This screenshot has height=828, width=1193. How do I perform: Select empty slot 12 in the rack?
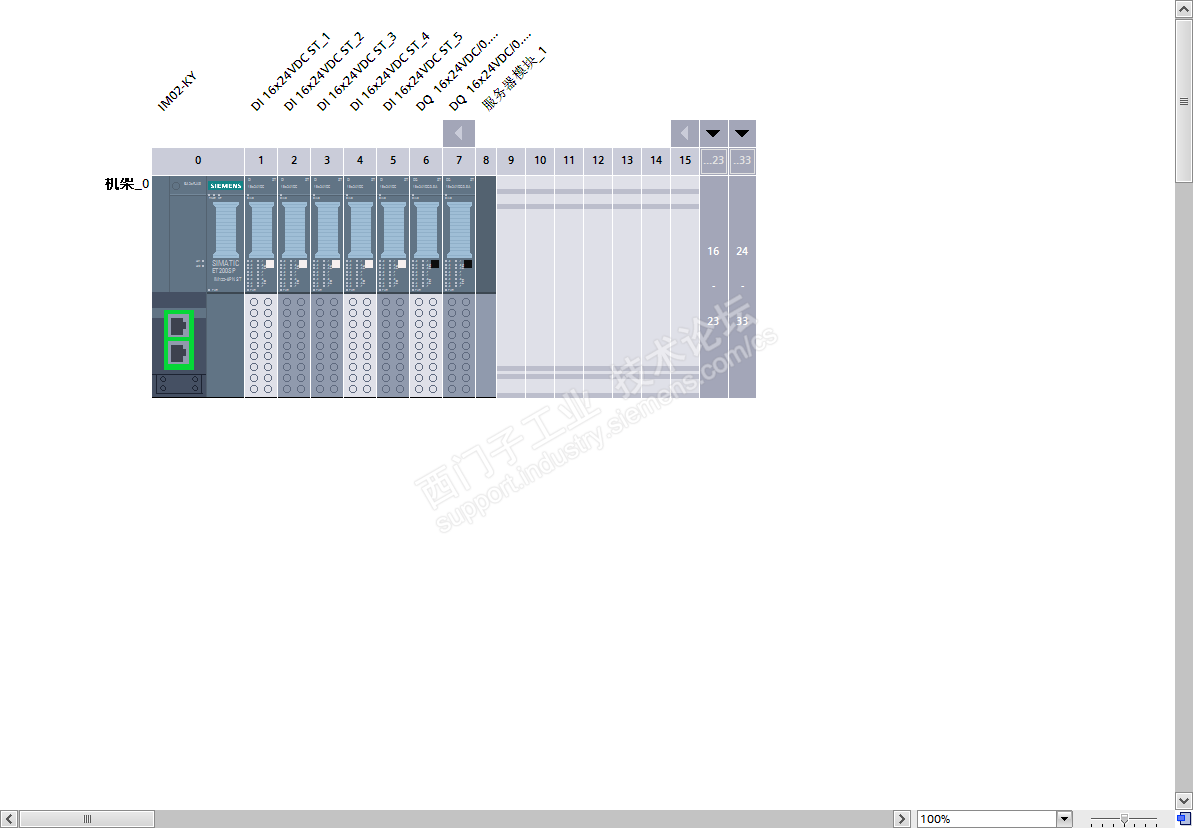tap(598, 286)
